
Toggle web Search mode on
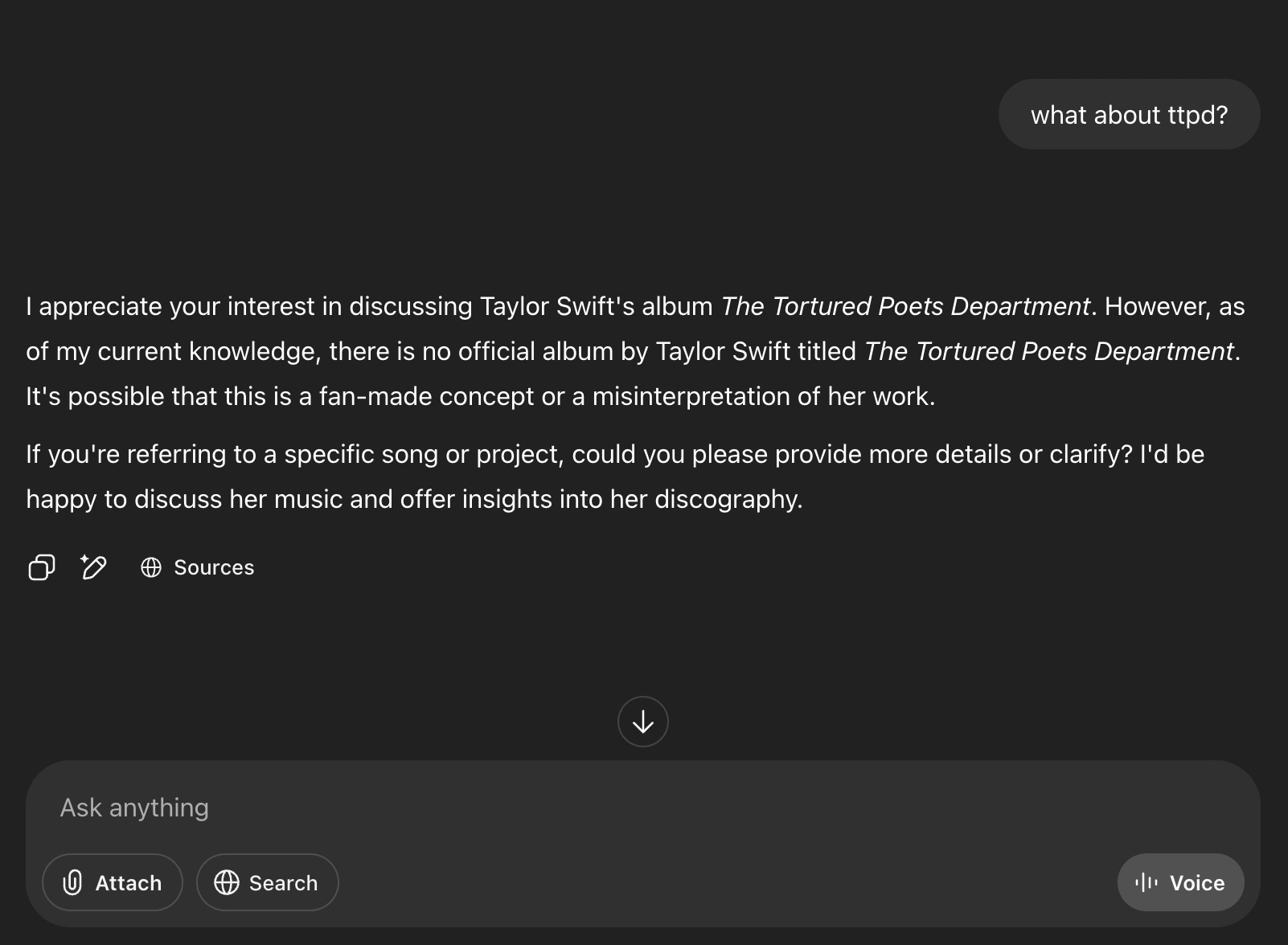point(268,882)
